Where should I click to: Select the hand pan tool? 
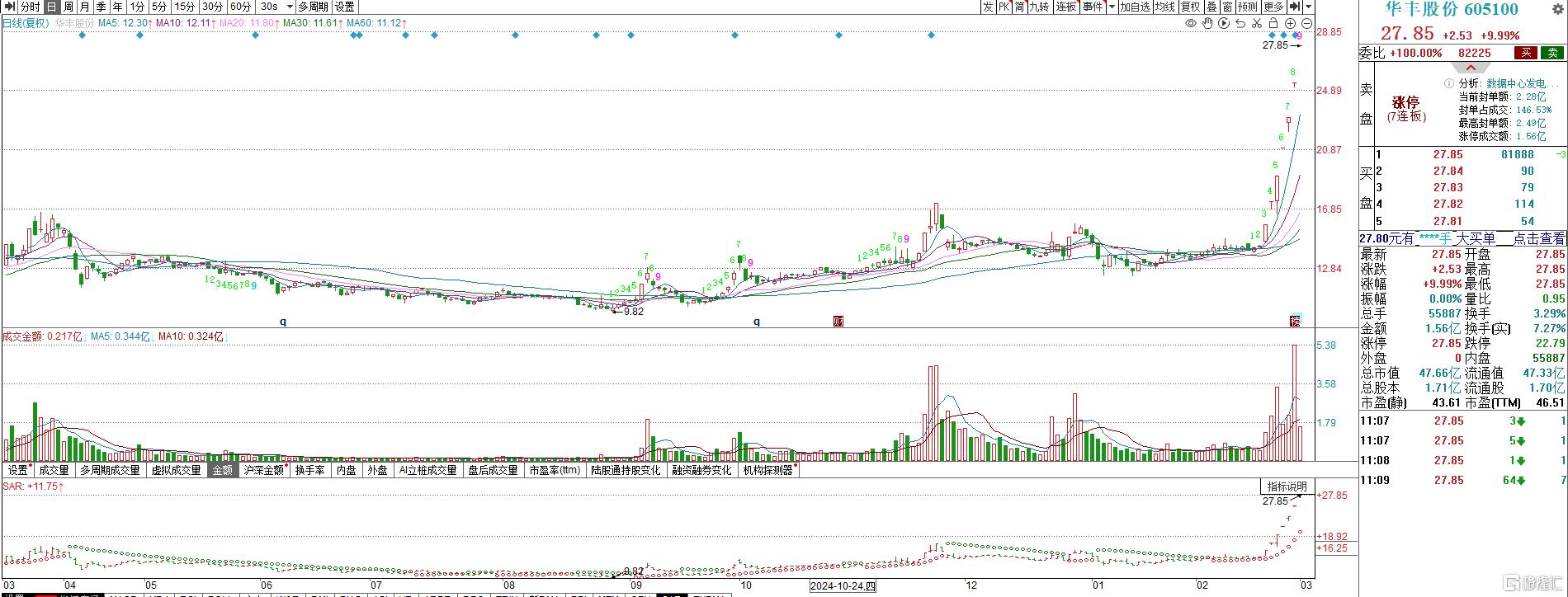pos(1207,23)
